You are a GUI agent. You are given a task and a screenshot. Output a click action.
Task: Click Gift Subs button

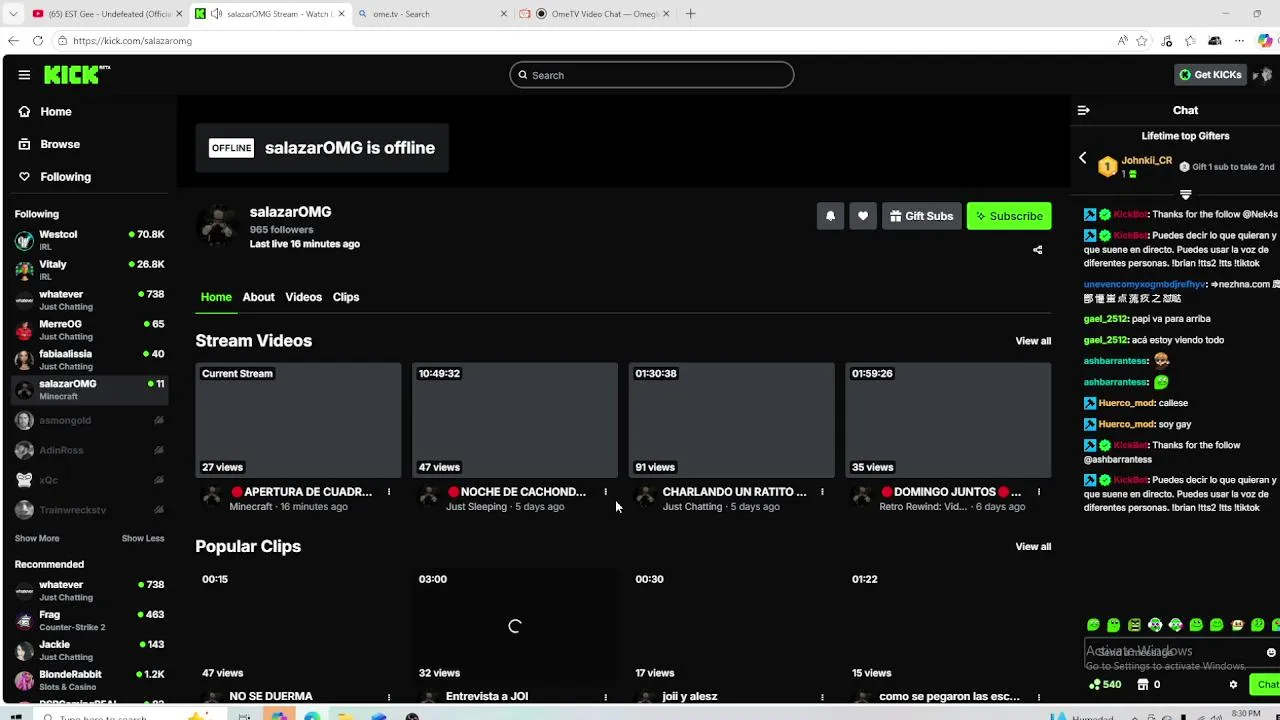(921, 216)
